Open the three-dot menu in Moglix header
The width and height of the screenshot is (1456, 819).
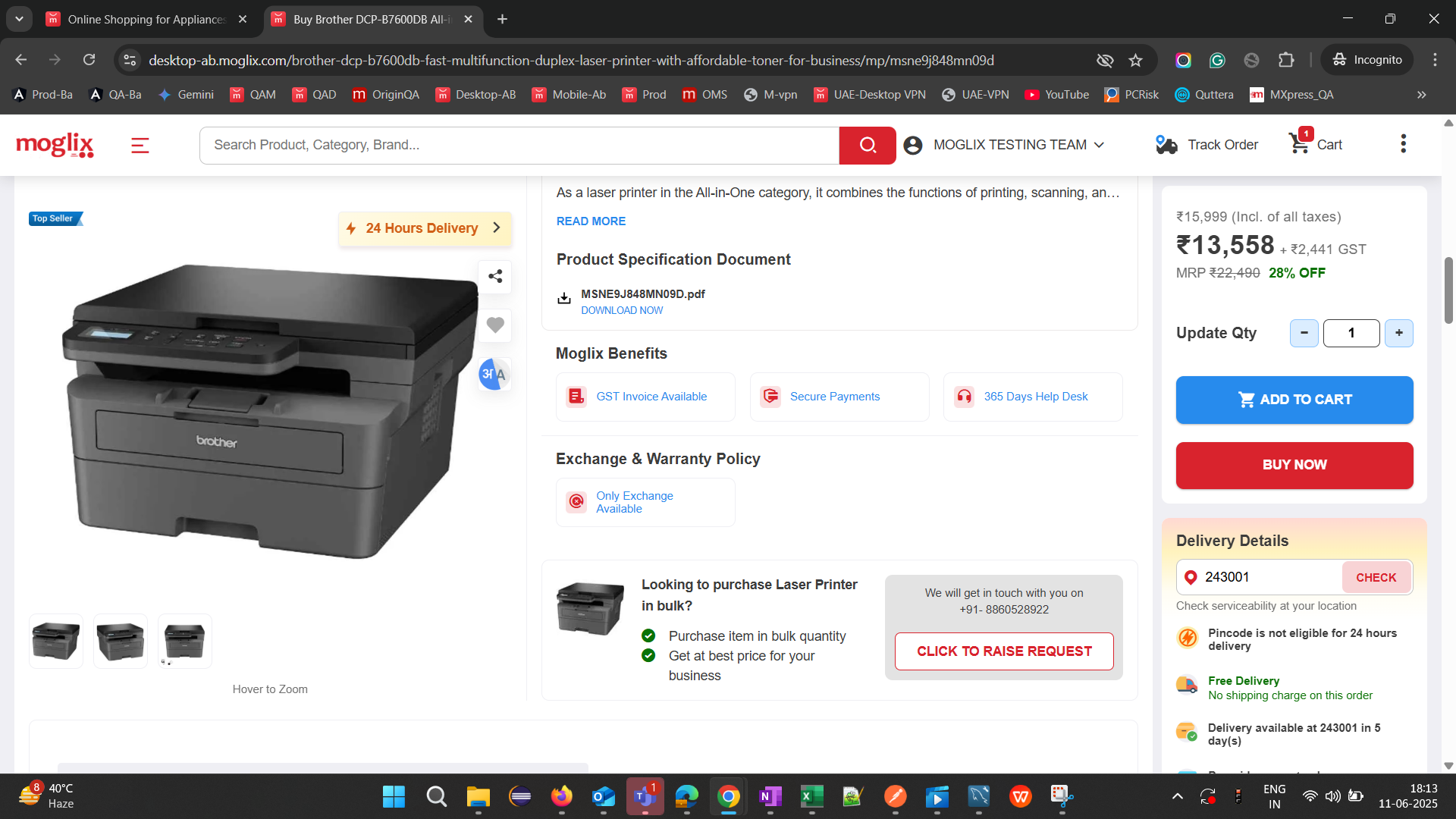[1403, 144]
